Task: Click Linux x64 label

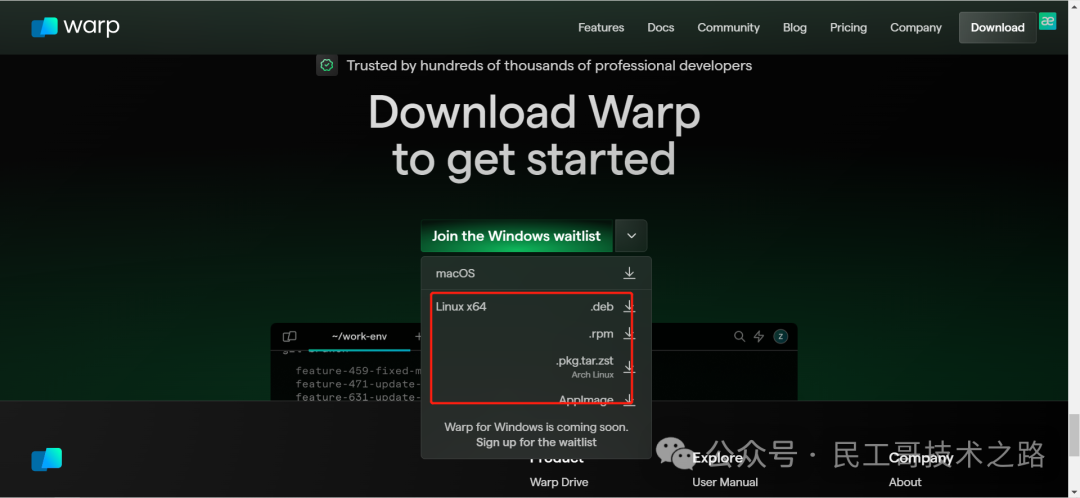Action: tap(461, 307)
